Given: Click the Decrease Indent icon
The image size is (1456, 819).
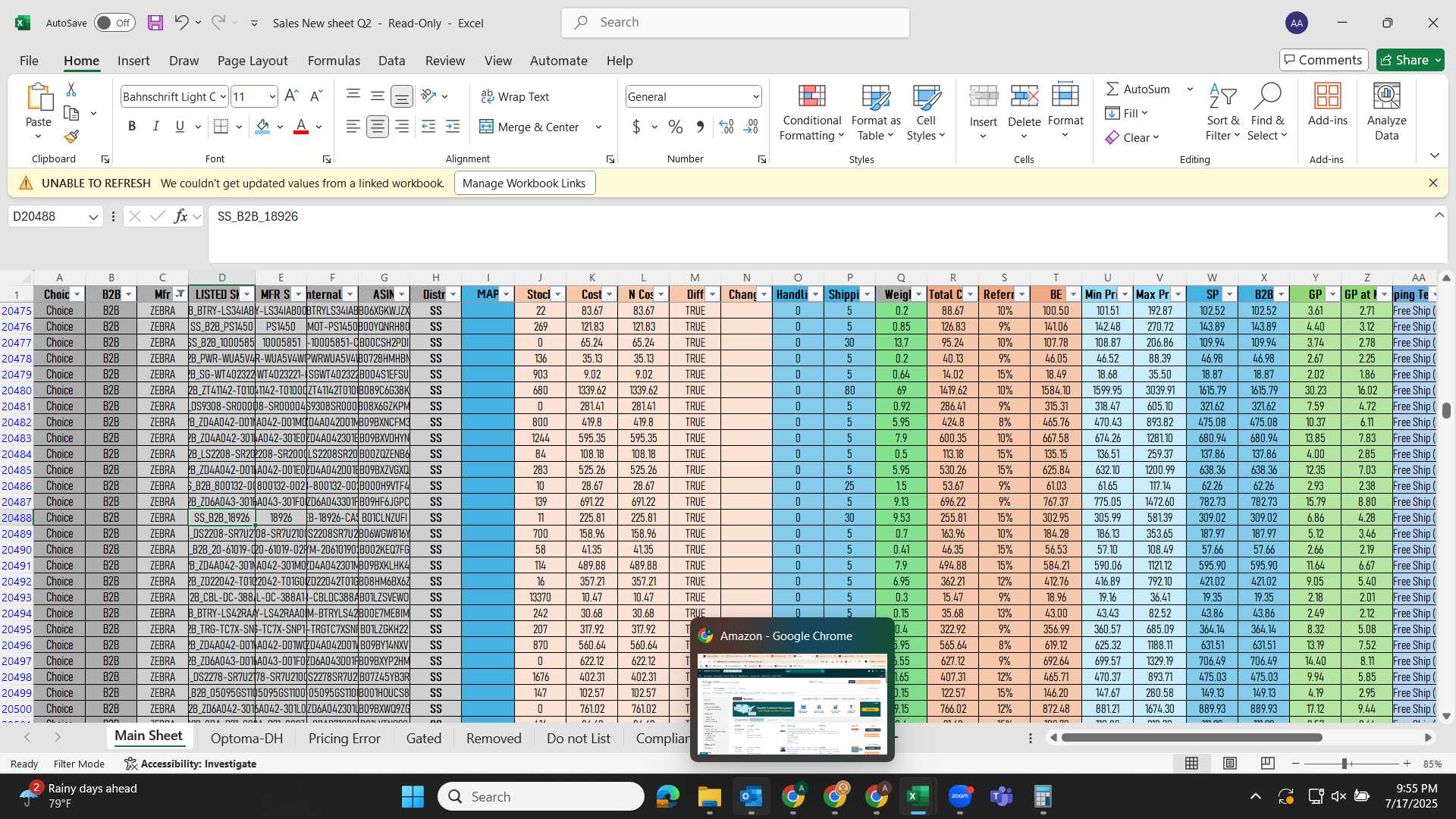Looking at the screenshot, I should 428,127.
